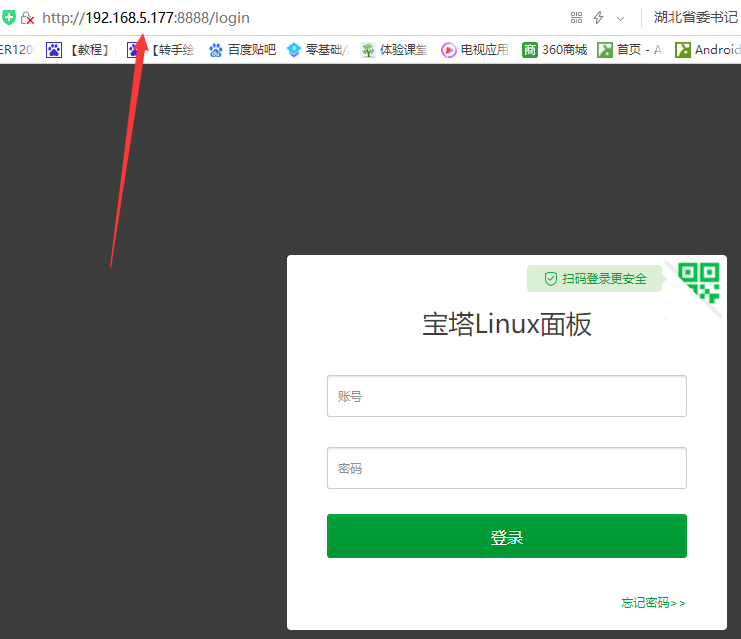Focus the 密码 password input field

(x=507, y=468)
